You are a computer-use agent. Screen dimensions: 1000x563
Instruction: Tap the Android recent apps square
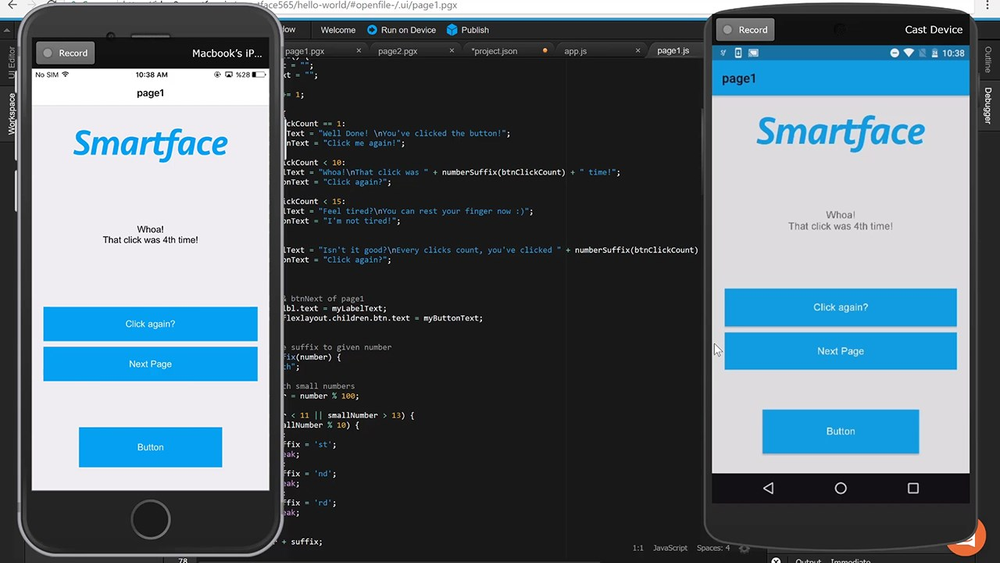point(913,488)
